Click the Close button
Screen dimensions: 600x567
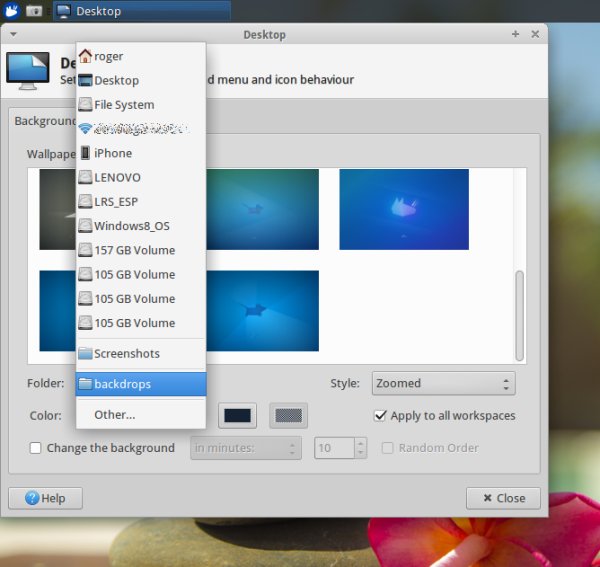[x=503, y=498]
